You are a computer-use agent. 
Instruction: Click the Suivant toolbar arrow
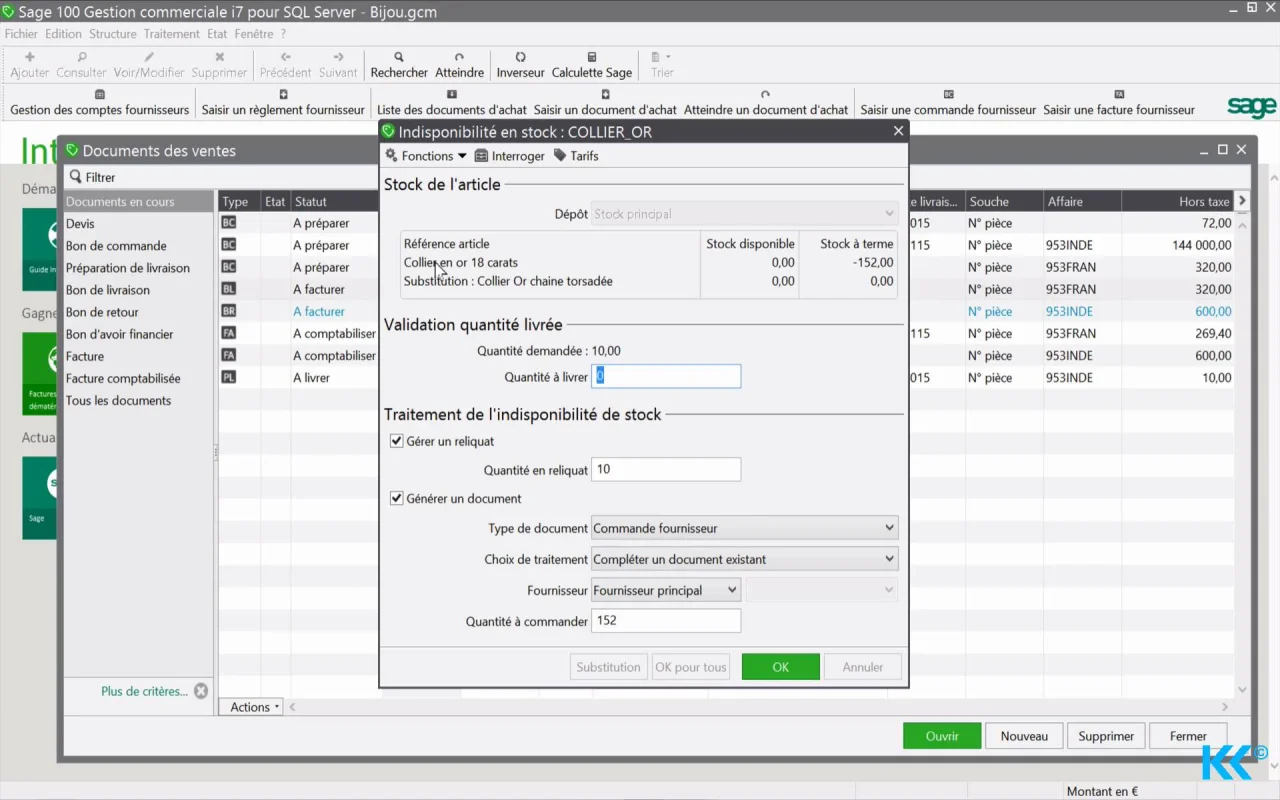pos(338,57)
